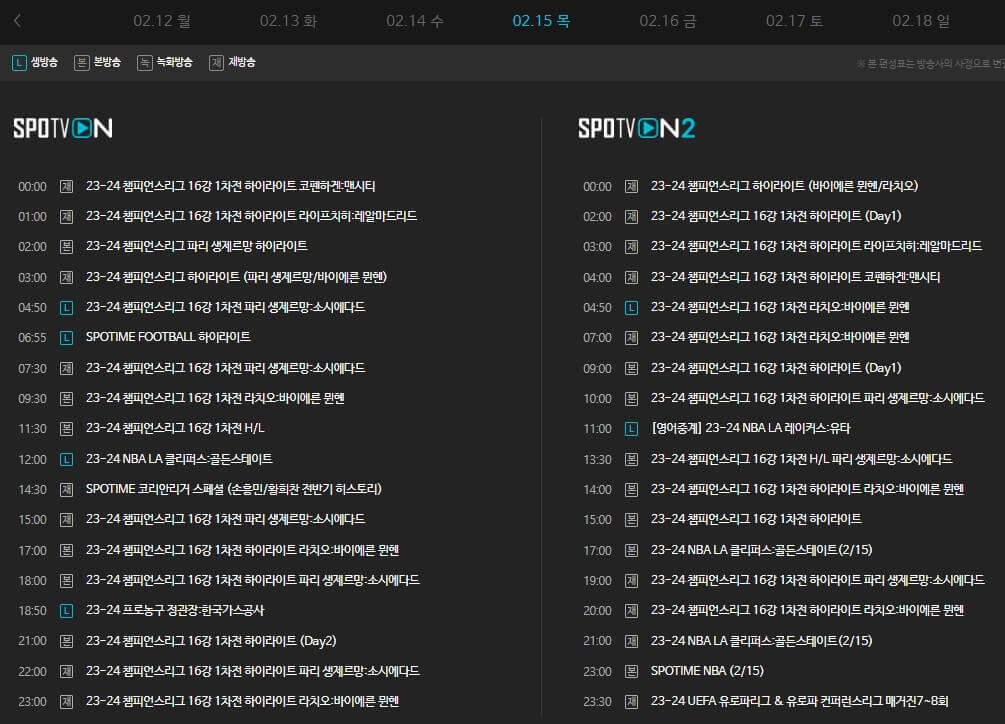Click the currently selected 02.15 목 tab indicator
The width and height of the screenshot is (1005, 724).
pos(541,19)
